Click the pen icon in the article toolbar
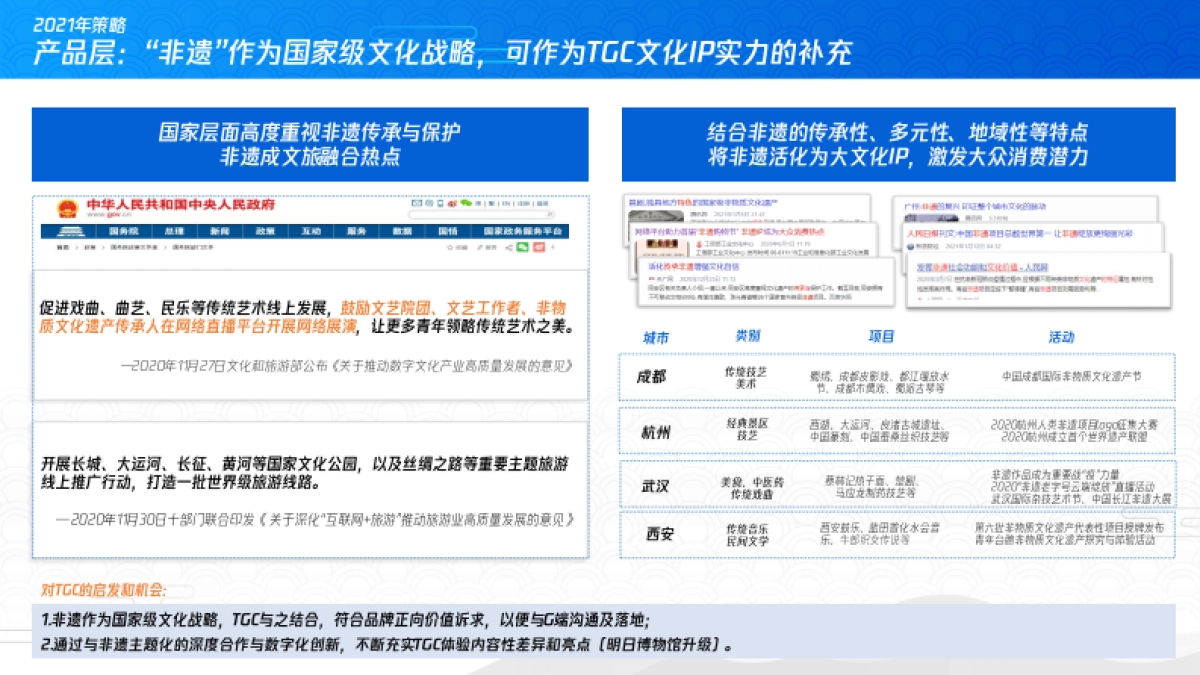 pos(479,247)
